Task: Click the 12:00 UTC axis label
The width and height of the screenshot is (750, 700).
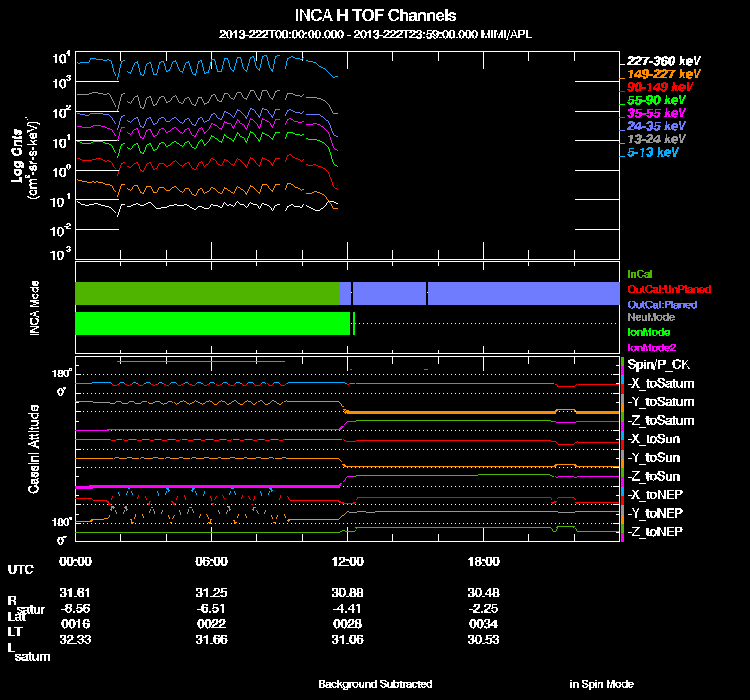Action: [x=347, y=561]
